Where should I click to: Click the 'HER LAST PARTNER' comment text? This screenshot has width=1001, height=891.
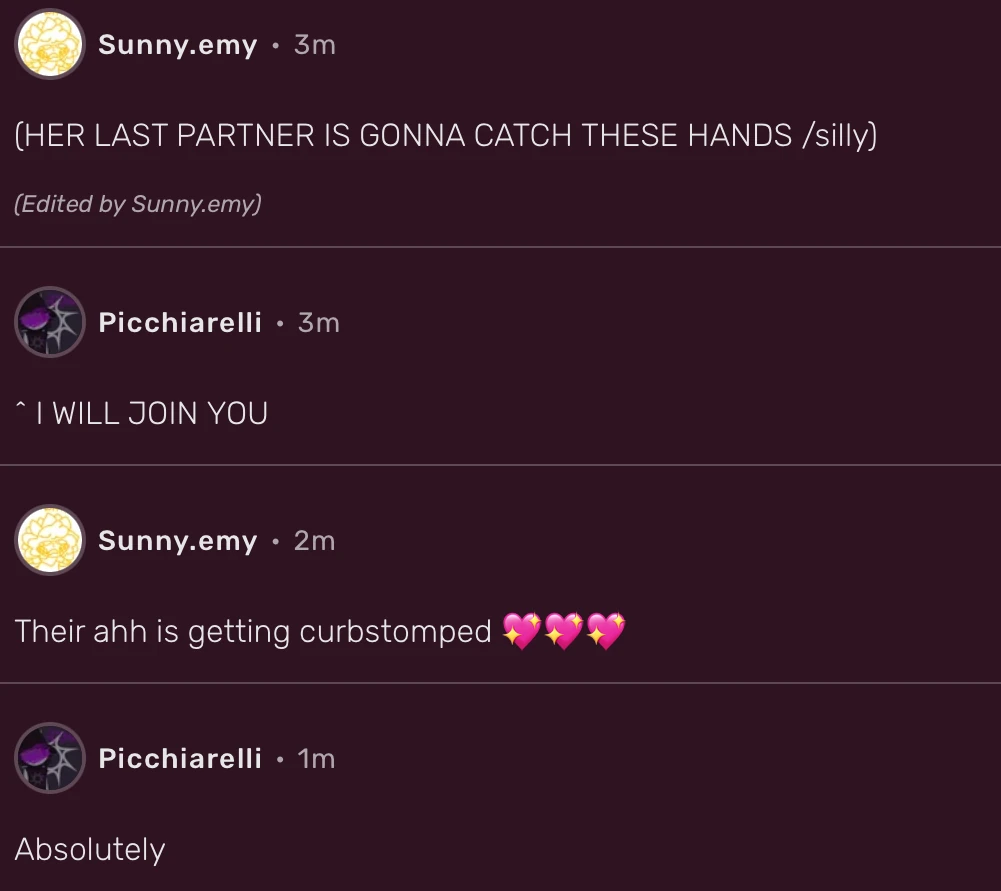click(445, 136)
